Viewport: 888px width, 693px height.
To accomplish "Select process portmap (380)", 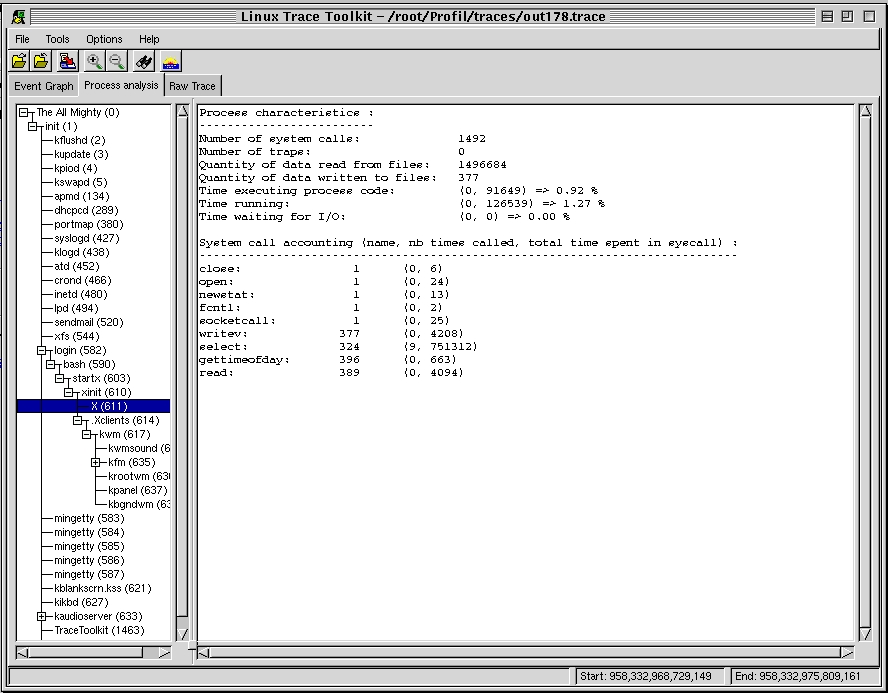I will (x=88, y=224).
